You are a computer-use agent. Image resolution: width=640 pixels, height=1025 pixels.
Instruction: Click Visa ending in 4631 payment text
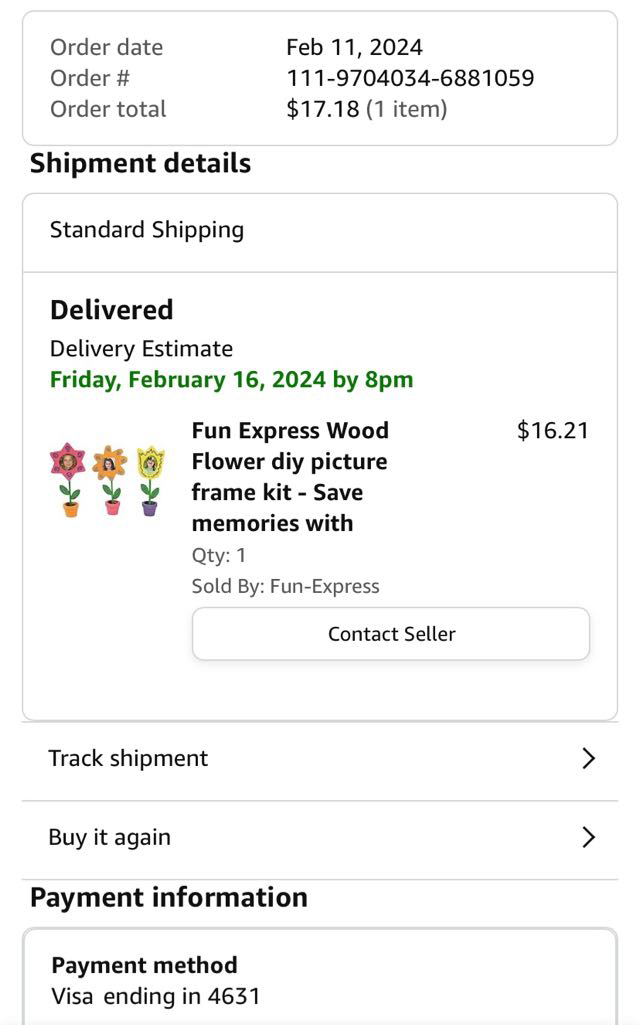click(155, 996)
